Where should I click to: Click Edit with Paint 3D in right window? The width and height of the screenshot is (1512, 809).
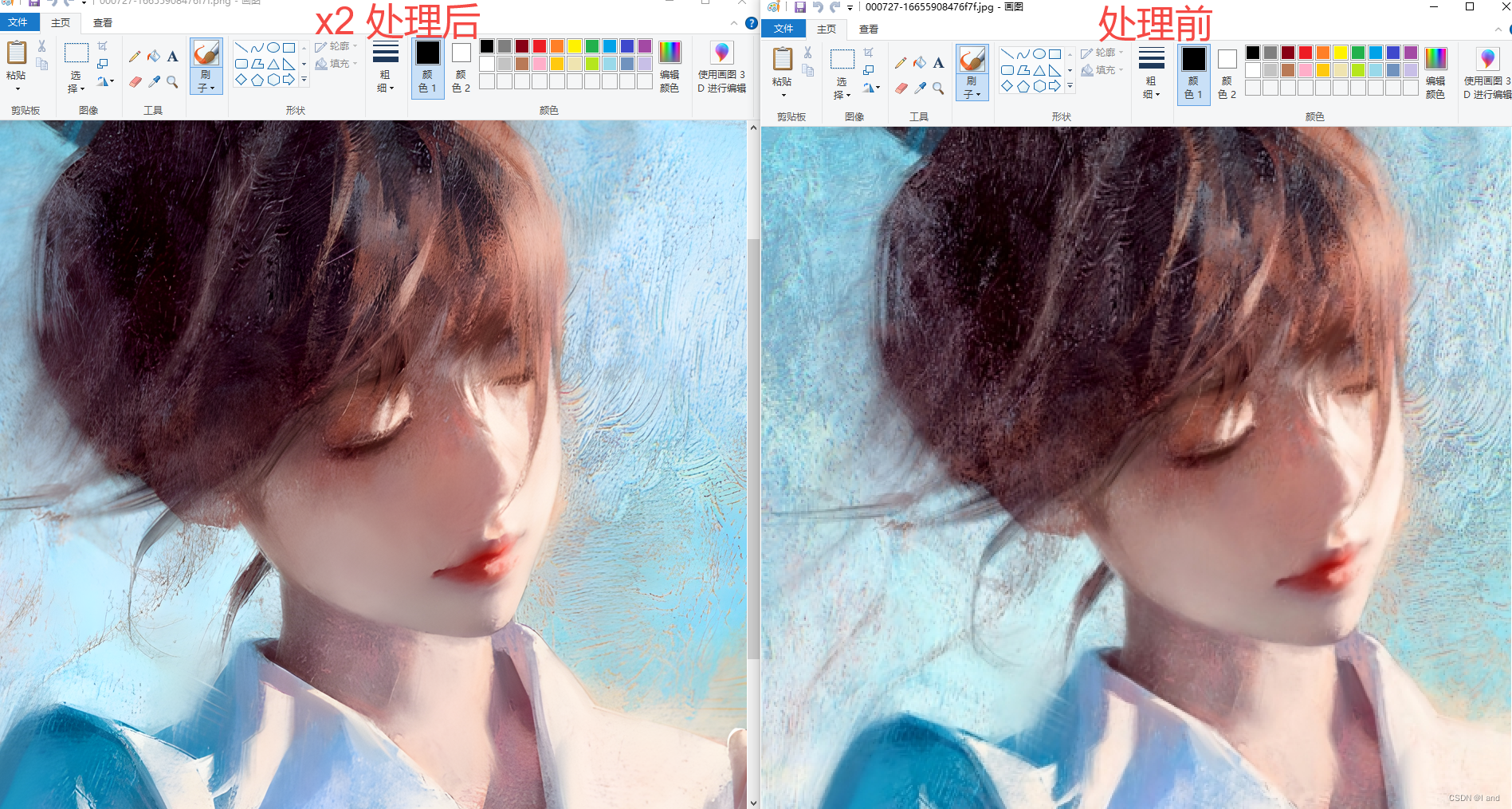1487,73
